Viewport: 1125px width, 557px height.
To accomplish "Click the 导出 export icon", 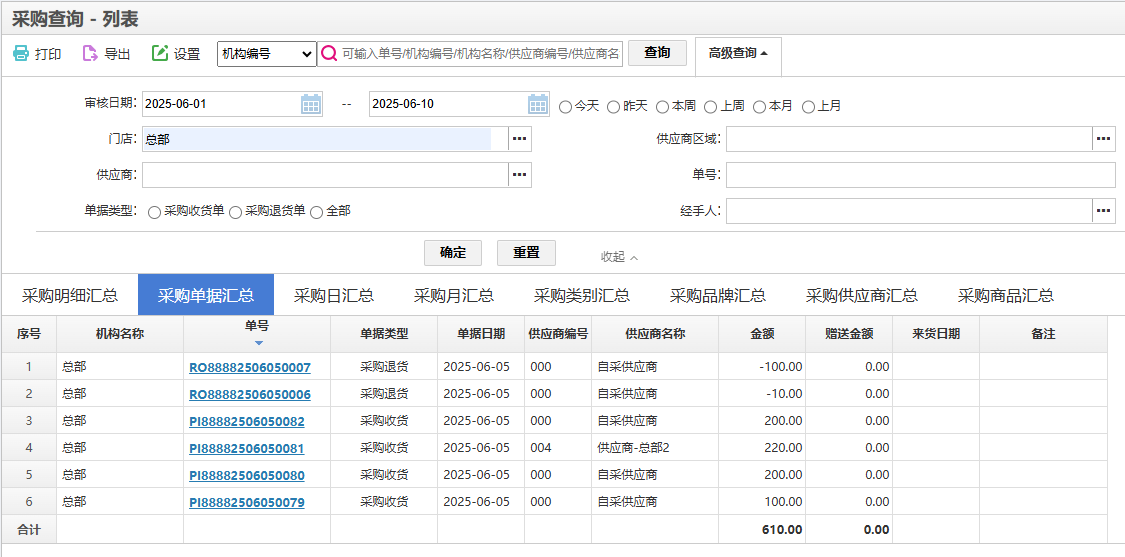I will click(x=90, y=54).
